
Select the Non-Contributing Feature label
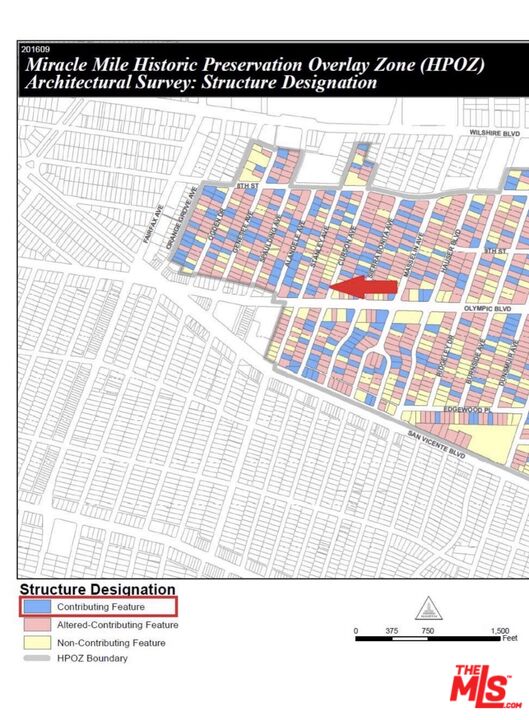point(111,643)
